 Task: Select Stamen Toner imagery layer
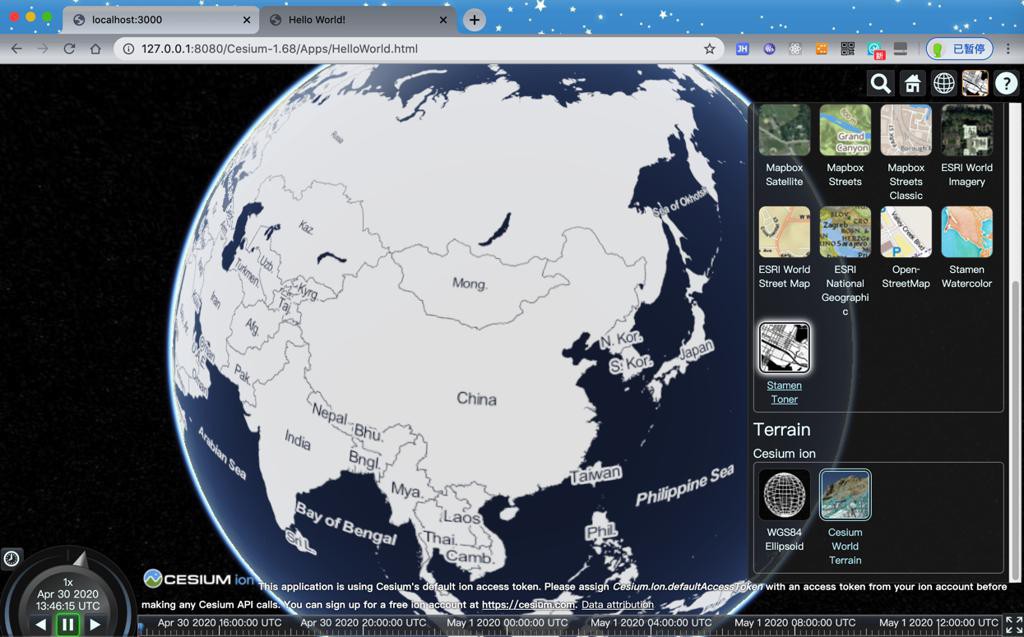pyautogui.click(x=784, y=348)
